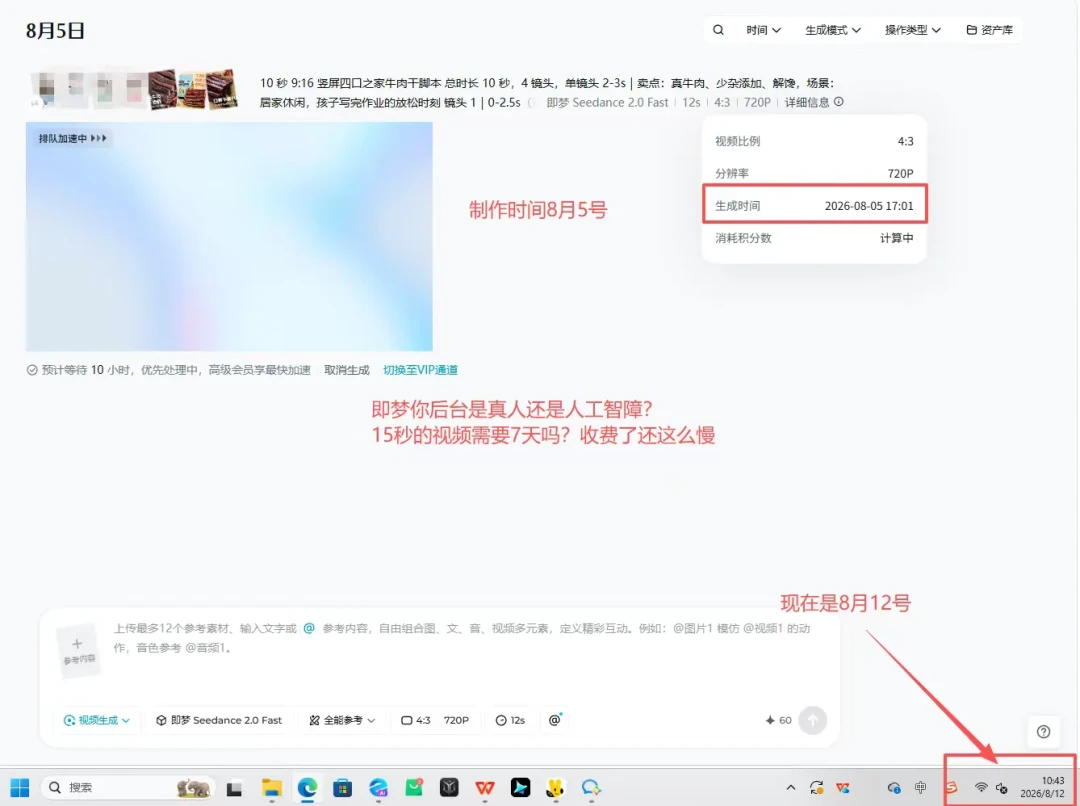Show hidden system tray icons chevron
Viewport: 1080px width, 806px height.
pyautogui.click(x=791, y=787)
